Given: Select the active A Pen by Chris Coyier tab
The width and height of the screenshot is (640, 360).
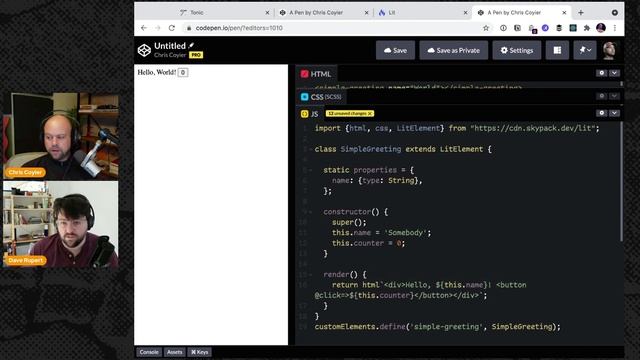Looking at the screenshot, I should (522, 13).
